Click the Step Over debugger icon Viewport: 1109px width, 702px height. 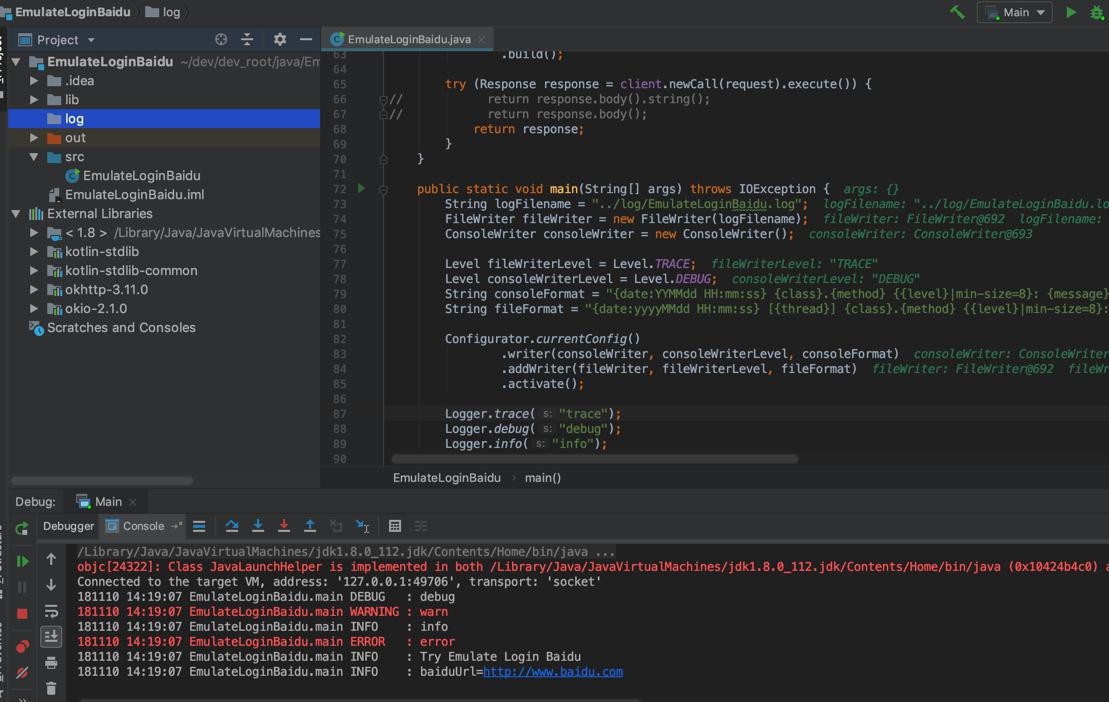[x=232, y=526]
